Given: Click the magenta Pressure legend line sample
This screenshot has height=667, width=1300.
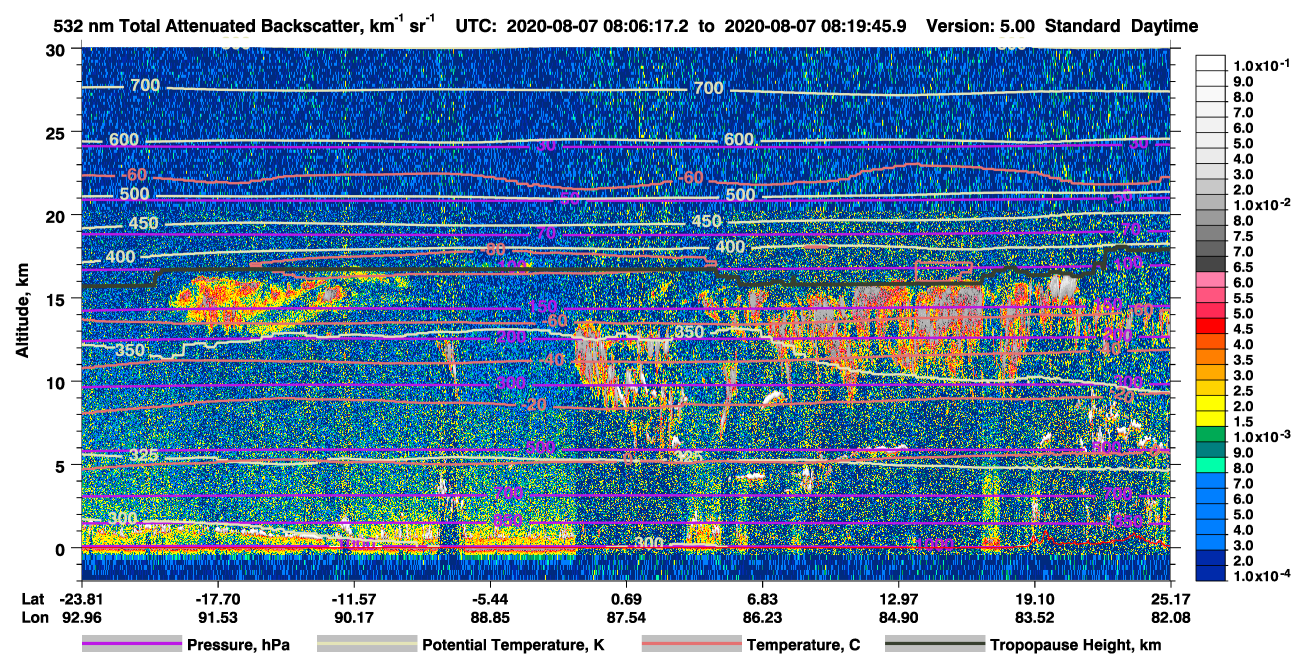Looking at the screenshot, I should click(132, 645).
